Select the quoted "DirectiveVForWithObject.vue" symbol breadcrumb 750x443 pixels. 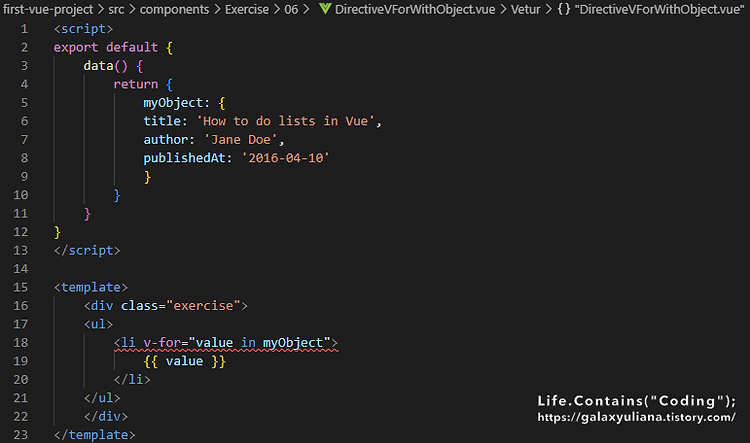point(659,9)
